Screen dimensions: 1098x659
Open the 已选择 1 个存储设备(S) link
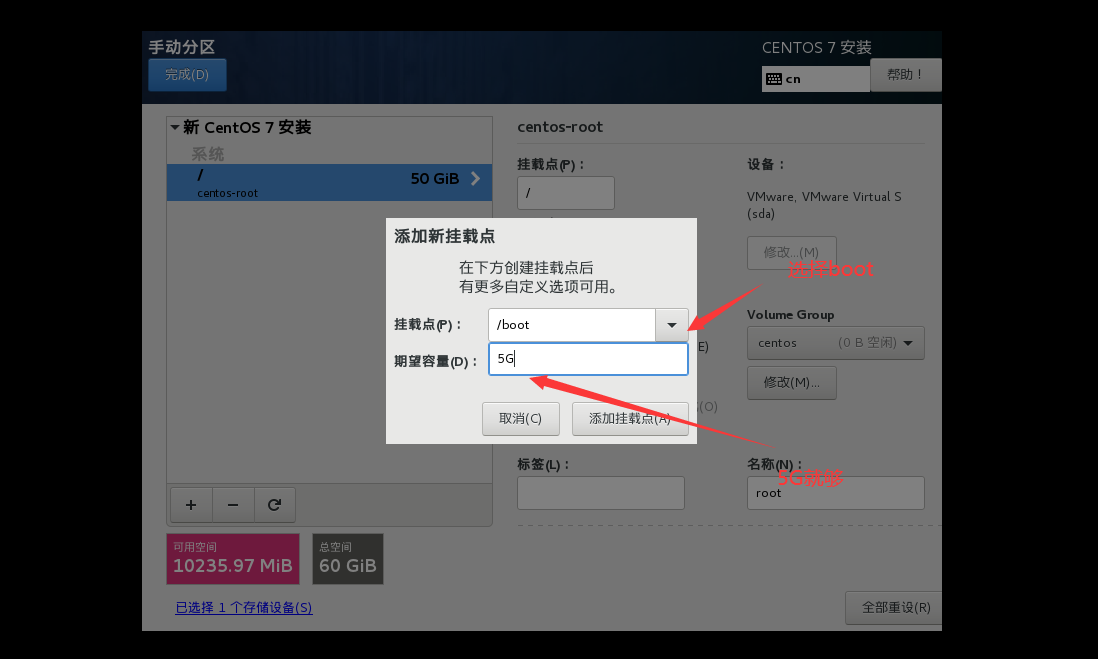pos(244,608)
